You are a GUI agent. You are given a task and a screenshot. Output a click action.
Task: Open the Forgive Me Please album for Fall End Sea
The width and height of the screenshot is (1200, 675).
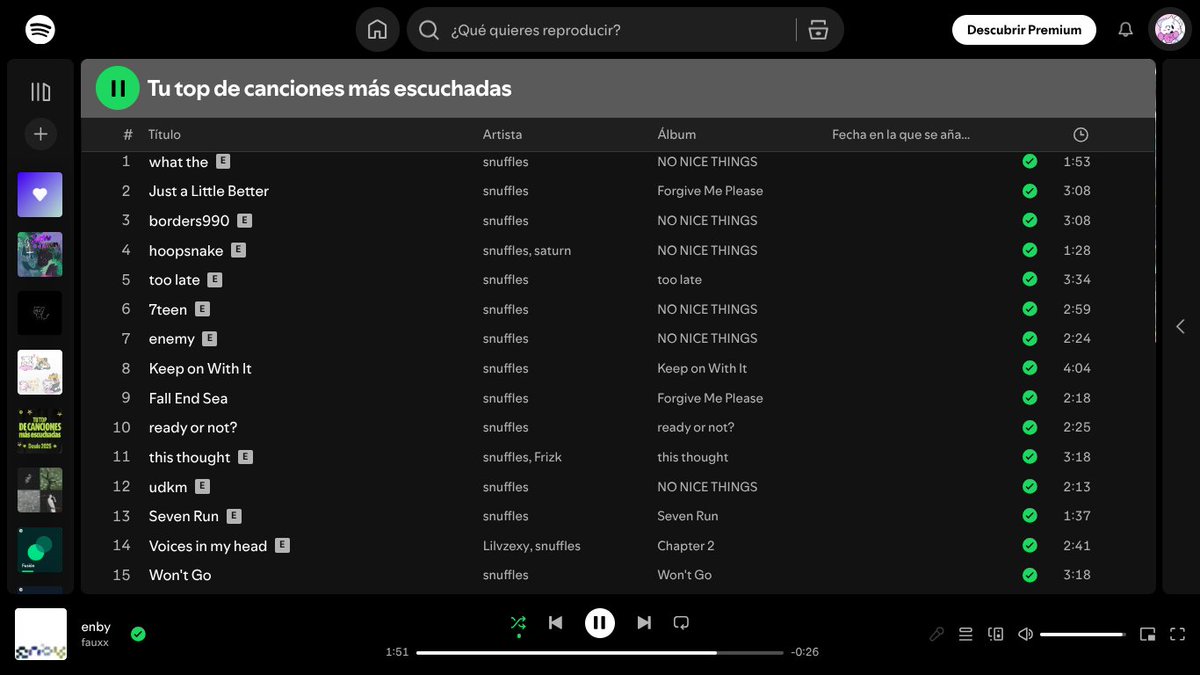pyautogui.click(x=710, y=398)
